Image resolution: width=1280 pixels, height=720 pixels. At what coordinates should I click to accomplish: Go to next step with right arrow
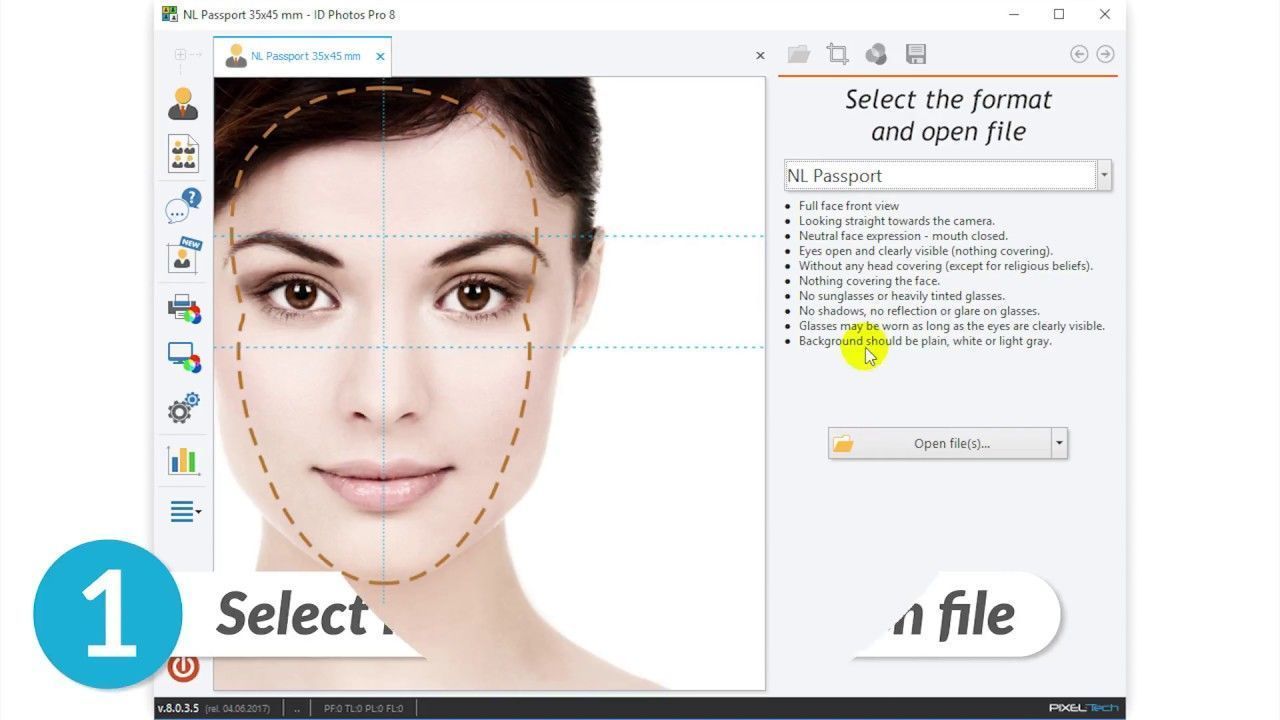(1105, 54)
